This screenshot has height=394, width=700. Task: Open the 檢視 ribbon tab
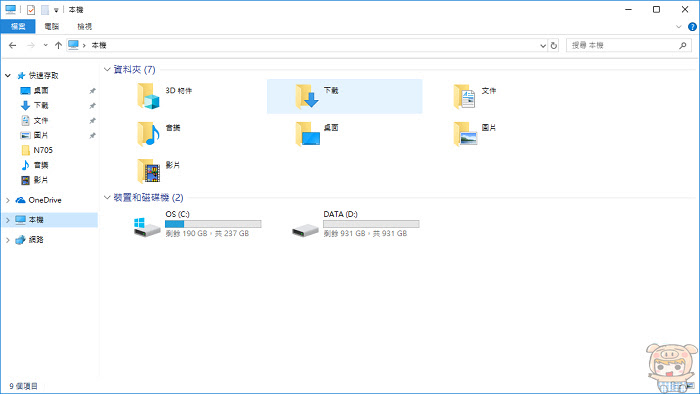point(84,26)
